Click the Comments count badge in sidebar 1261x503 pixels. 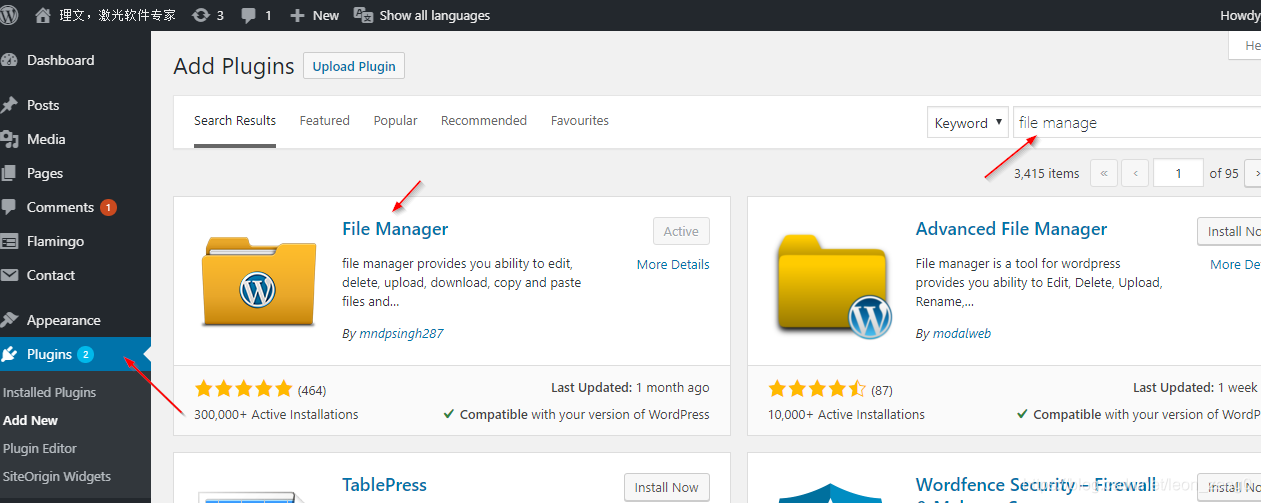point(108,207)
